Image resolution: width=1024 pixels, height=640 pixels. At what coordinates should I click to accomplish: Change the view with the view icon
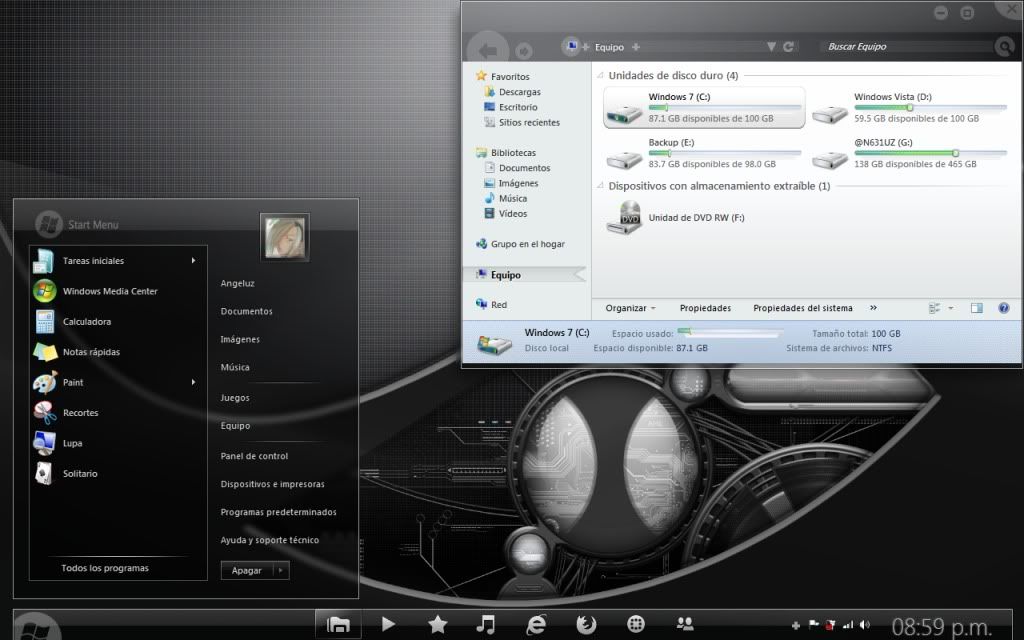point(935,308)
